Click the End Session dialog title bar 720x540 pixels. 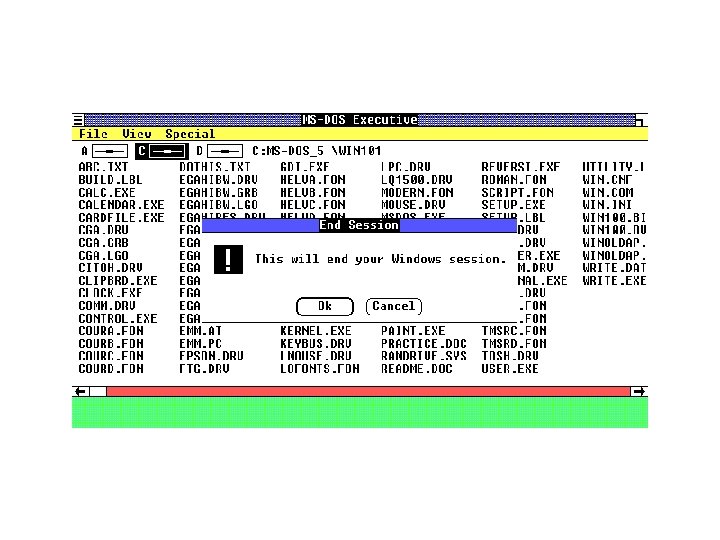[360, 225]
